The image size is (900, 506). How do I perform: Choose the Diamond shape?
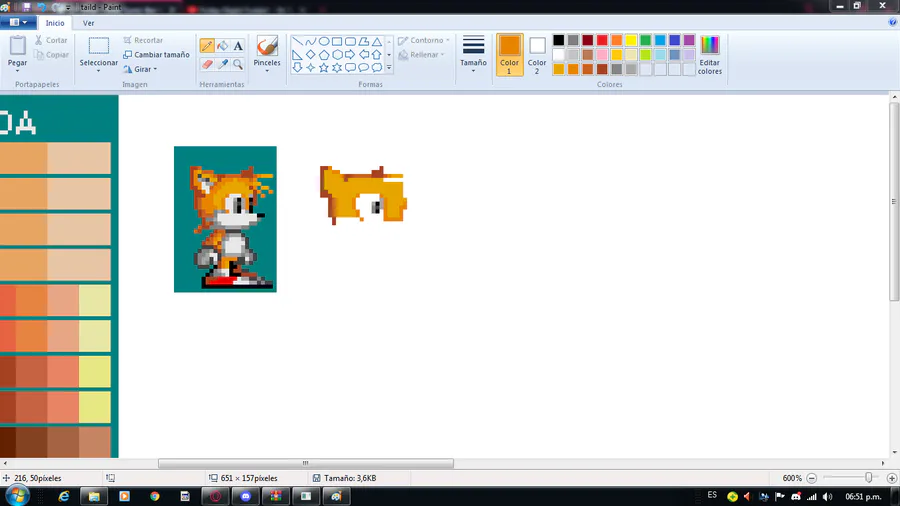(x=311, y=55)
